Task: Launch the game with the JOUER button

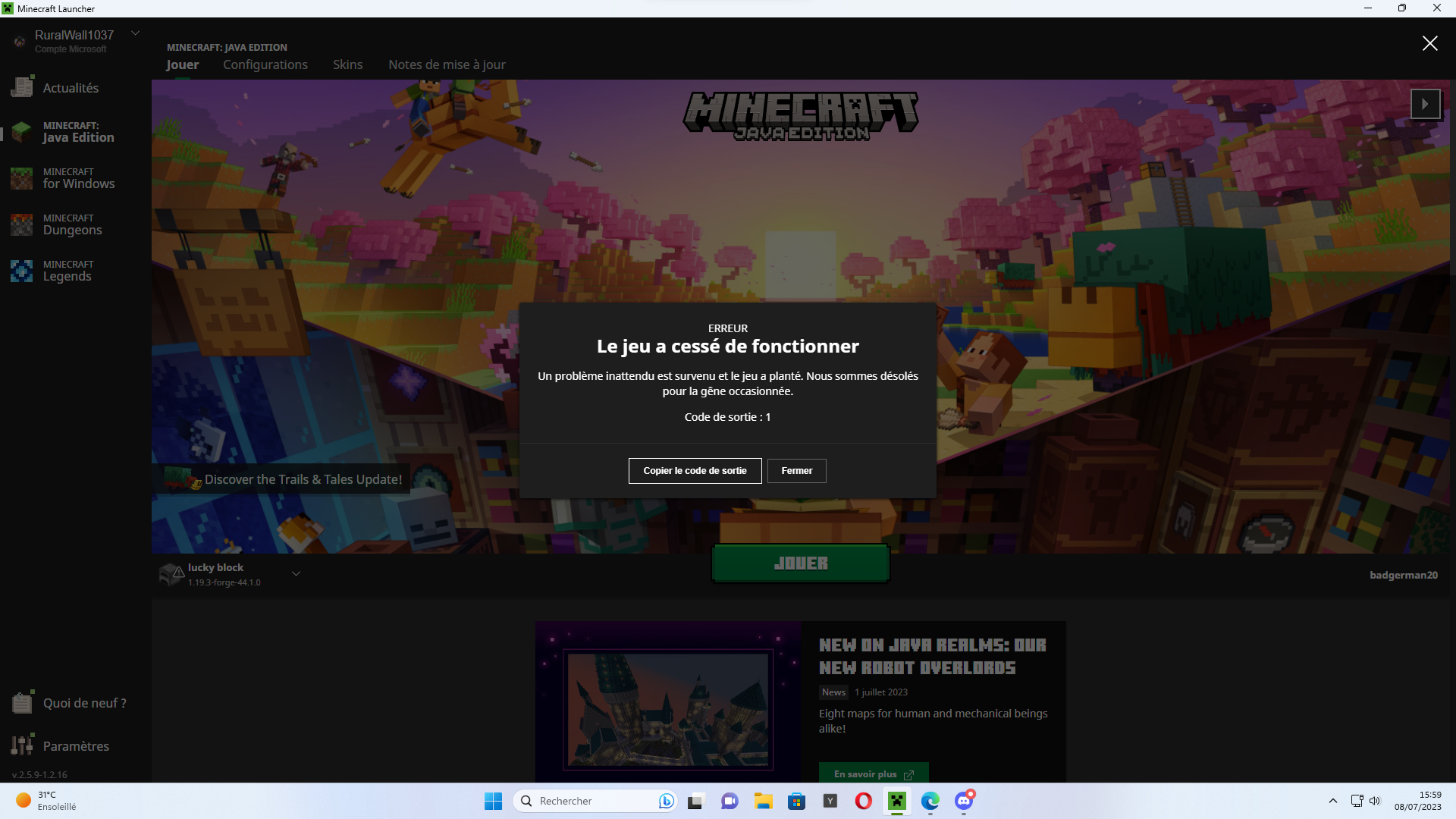Action: [801, 563]
